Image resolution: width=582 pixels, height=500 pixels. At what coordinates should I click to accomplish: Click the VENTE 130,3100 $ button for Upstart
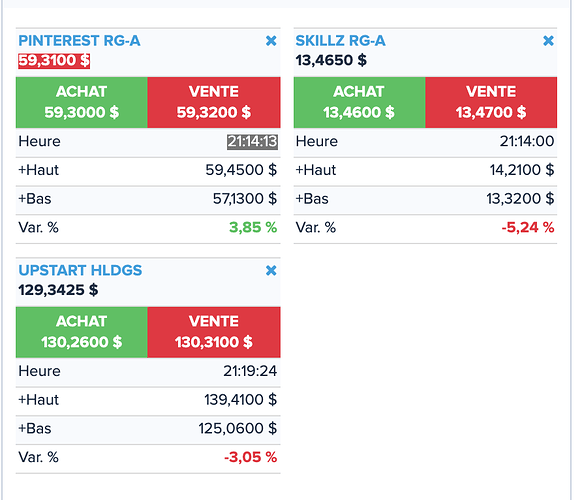(214, 332)
